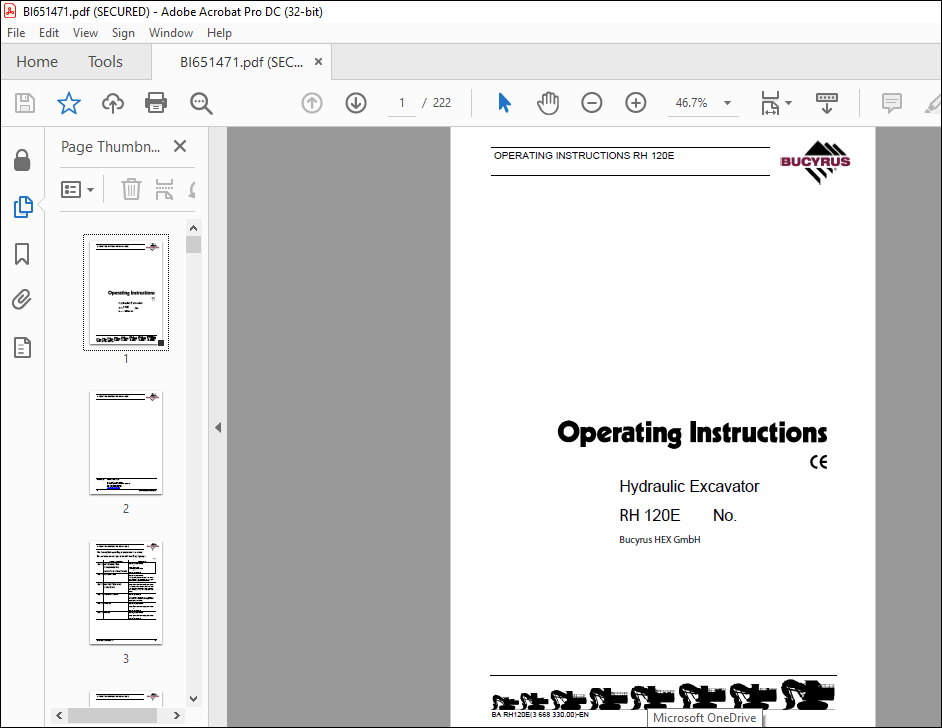Activate the Hand pan tool

point(548,103)
